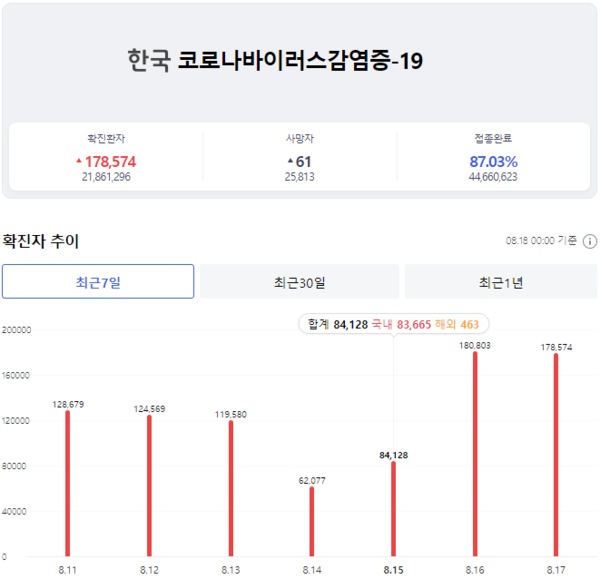
Task: Click the 접종완료 rate 87.03%
Action: pyautogui.click(x=494, y=162)
